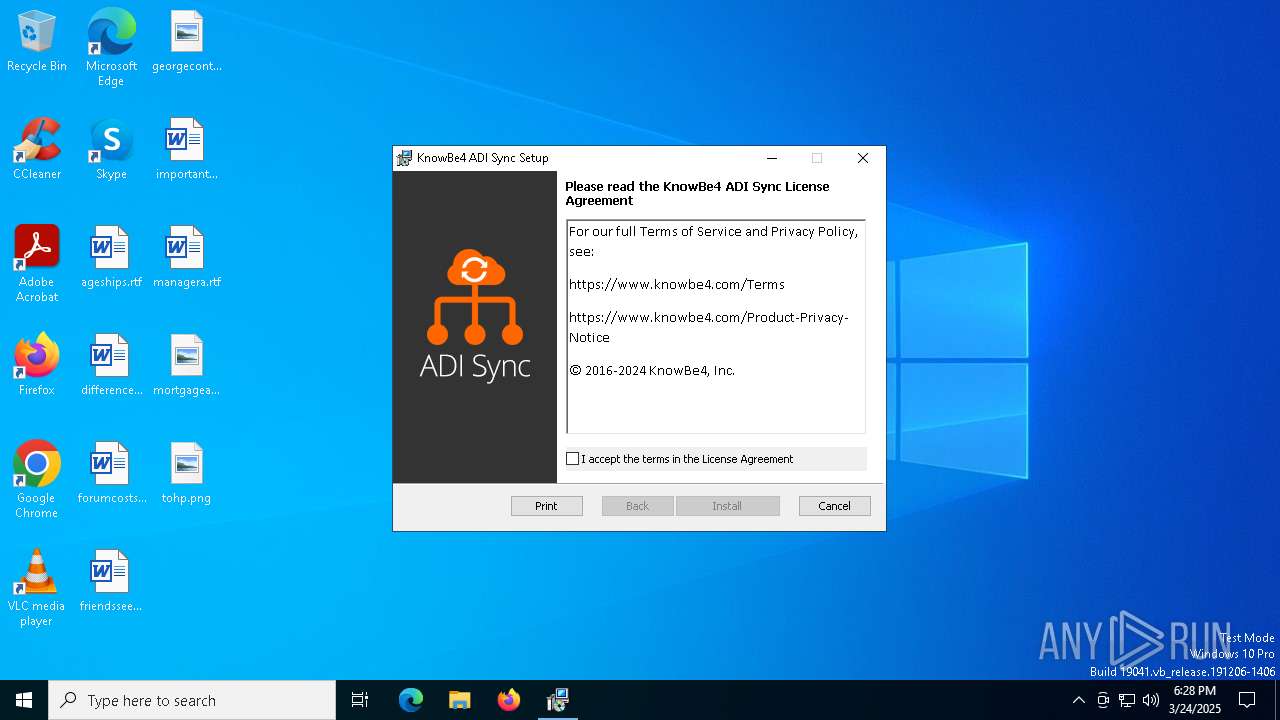The image size is (1280, 720).
Task: Click the taskbar search box
Action: coord(192,700)
